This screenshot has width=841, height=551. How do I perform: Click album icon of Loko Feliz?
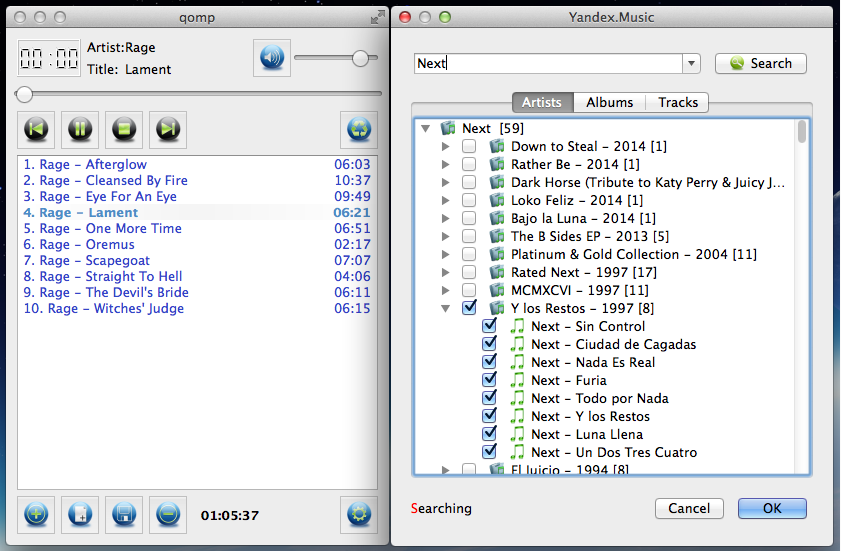click(x=497, y=200)
